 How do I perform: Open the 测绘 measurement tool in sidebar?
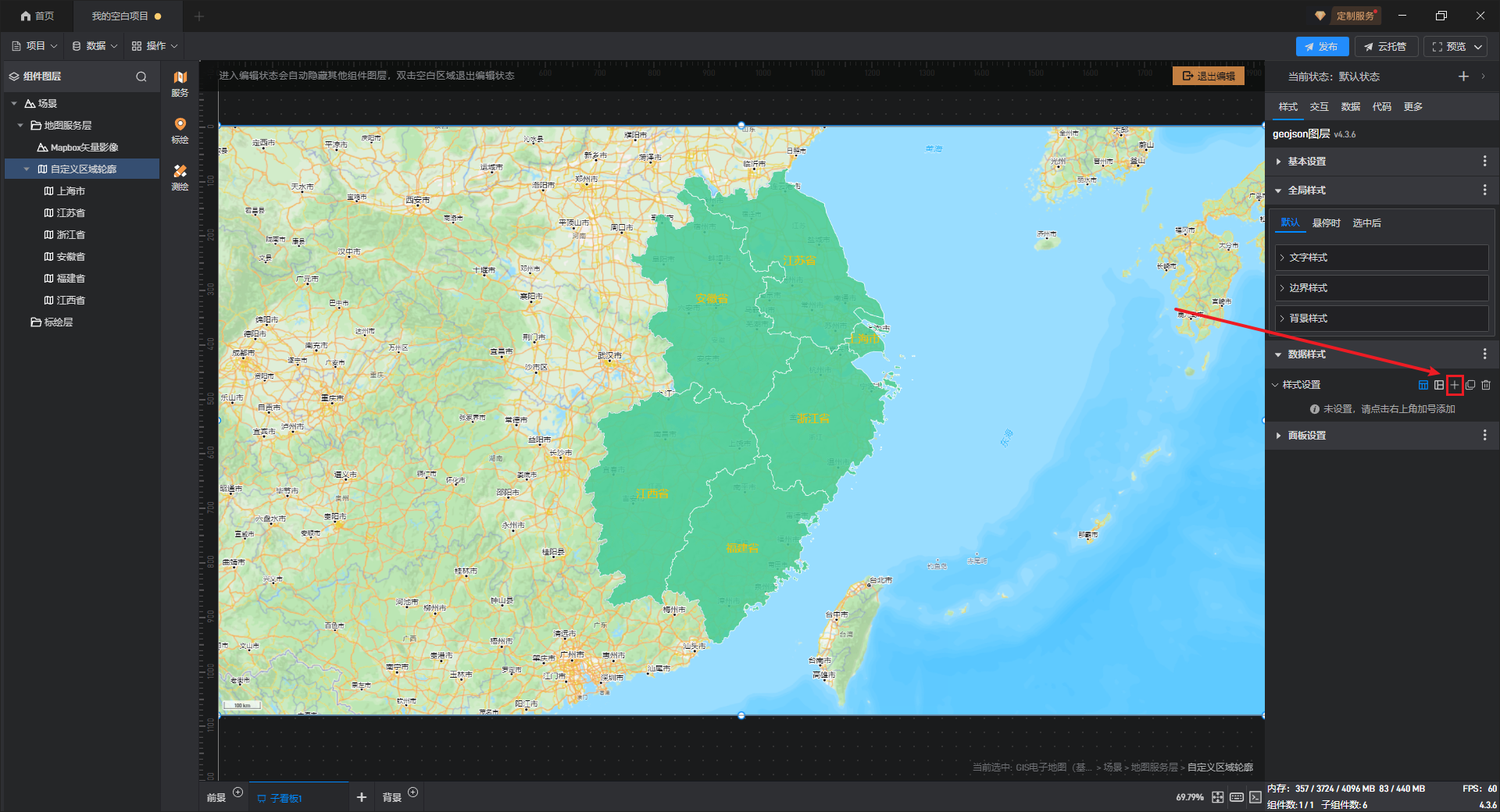pyautogui.click(x=180, y=177)
